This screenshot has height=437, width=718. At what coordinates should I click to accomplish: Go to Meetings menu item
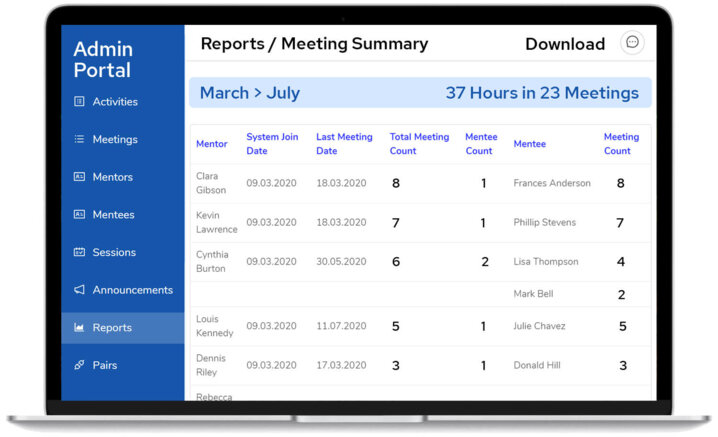pos(115,139)
